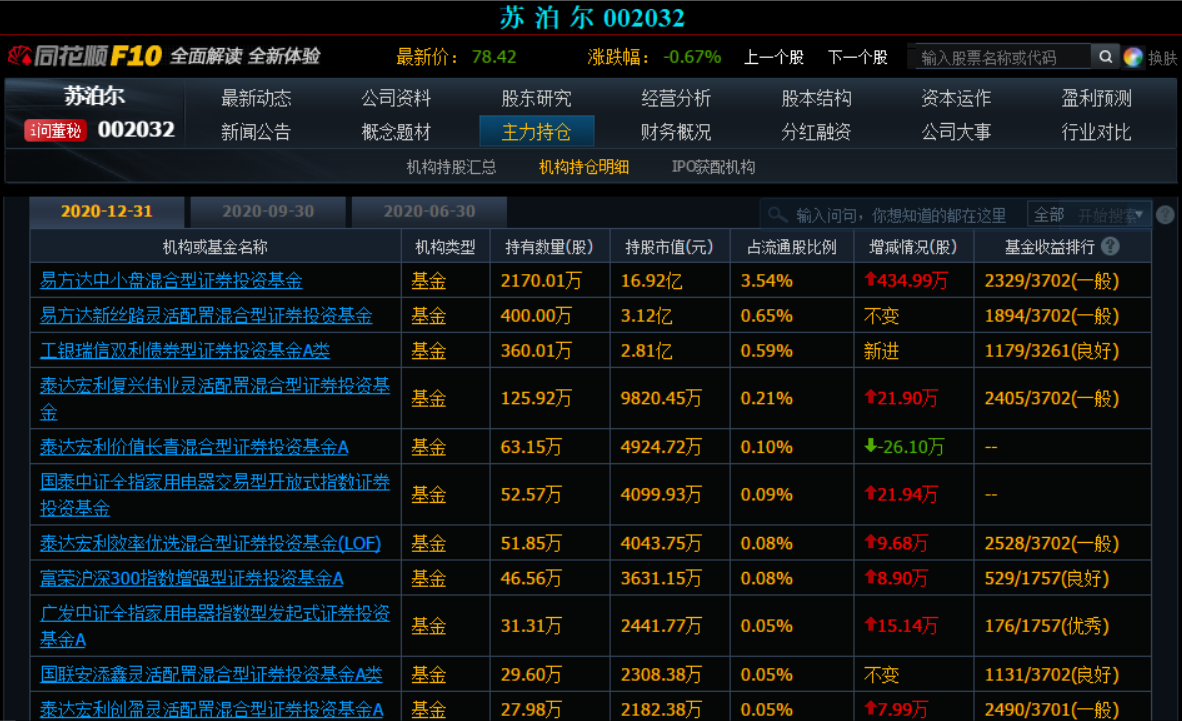Select the 2020-12-31 date tab
The image size is (1182, 721).
106,212
